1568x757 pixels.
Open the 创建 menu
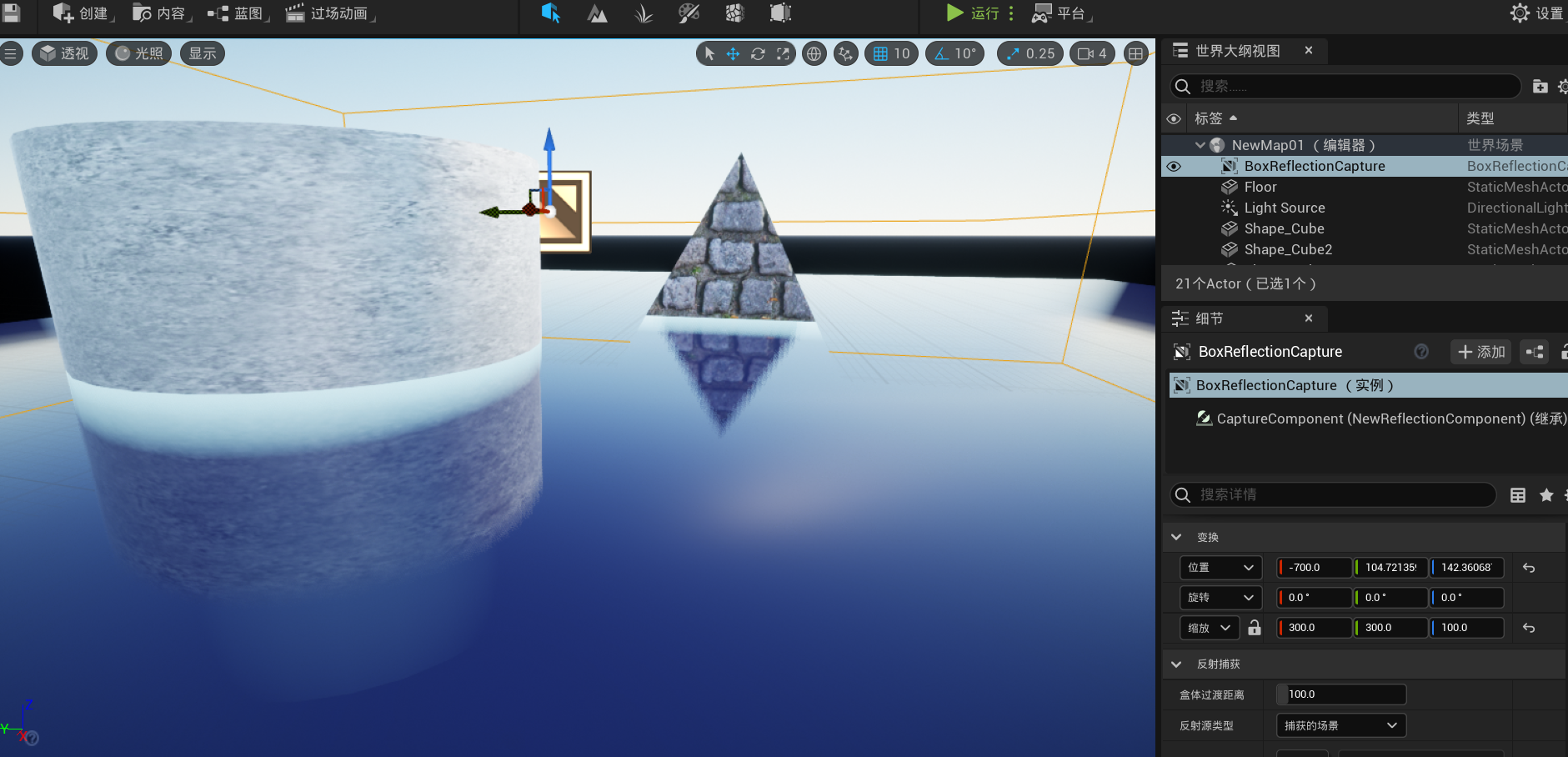pyautogui.click(x=82, y=13)
